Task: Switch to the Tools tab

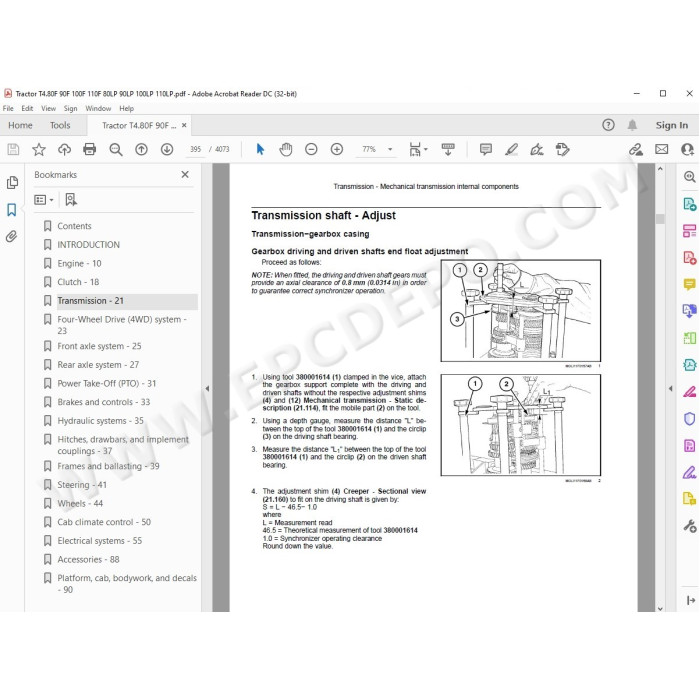Action: pos(60,125)
